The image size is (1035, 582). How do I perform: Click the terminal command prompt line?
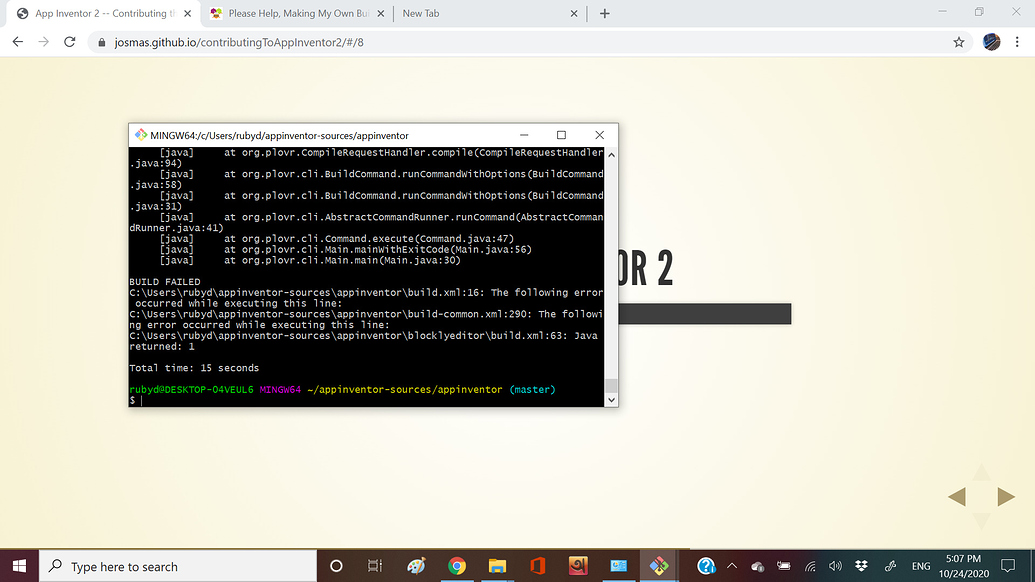[366, 400]
